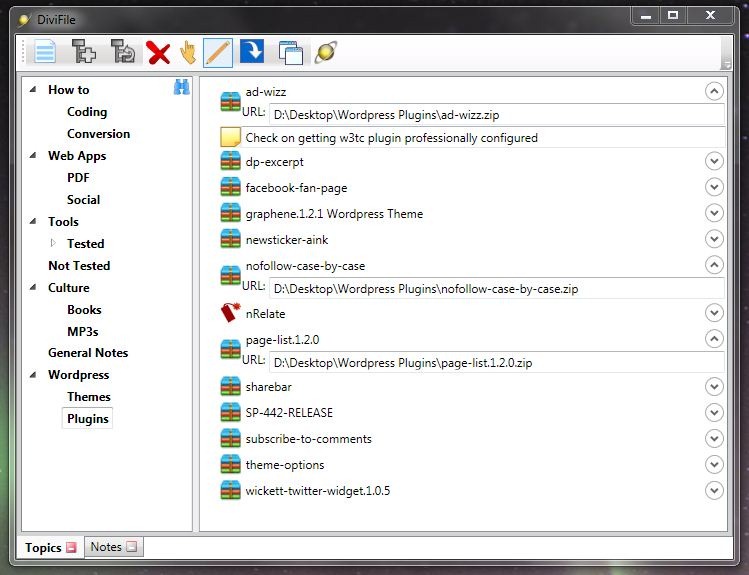Image resolution: width=749 pixels, height=575 pixels.
Task: Select the hand pointer tool
Action: tap(188, 52)
